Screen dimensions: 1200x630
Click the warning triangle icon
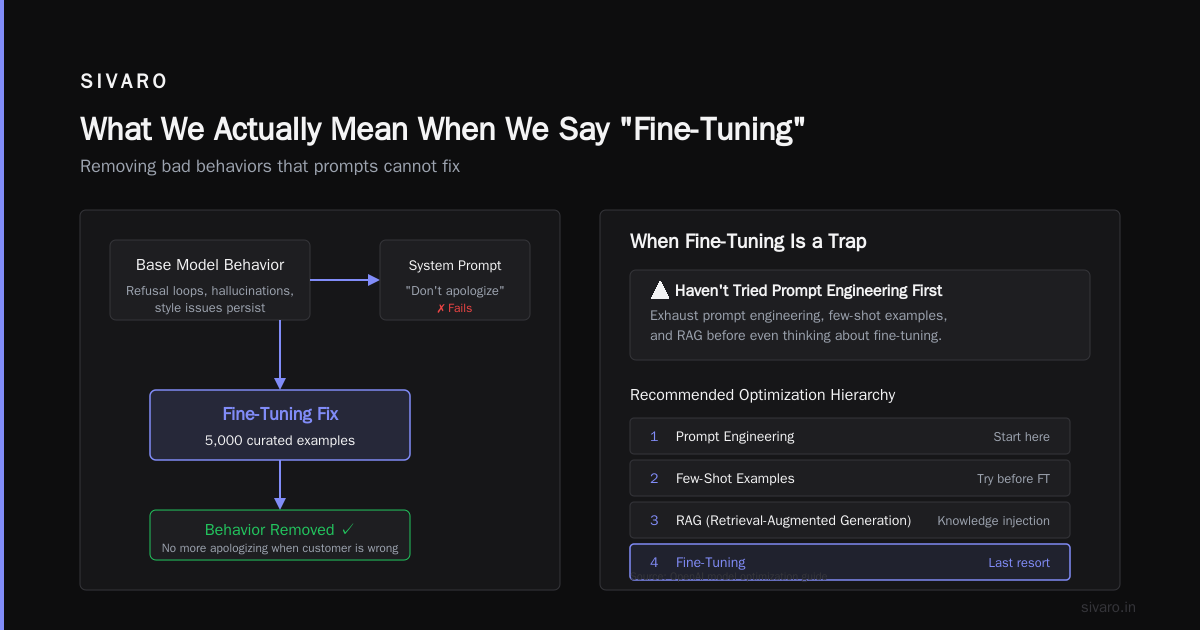coord(660,290)
